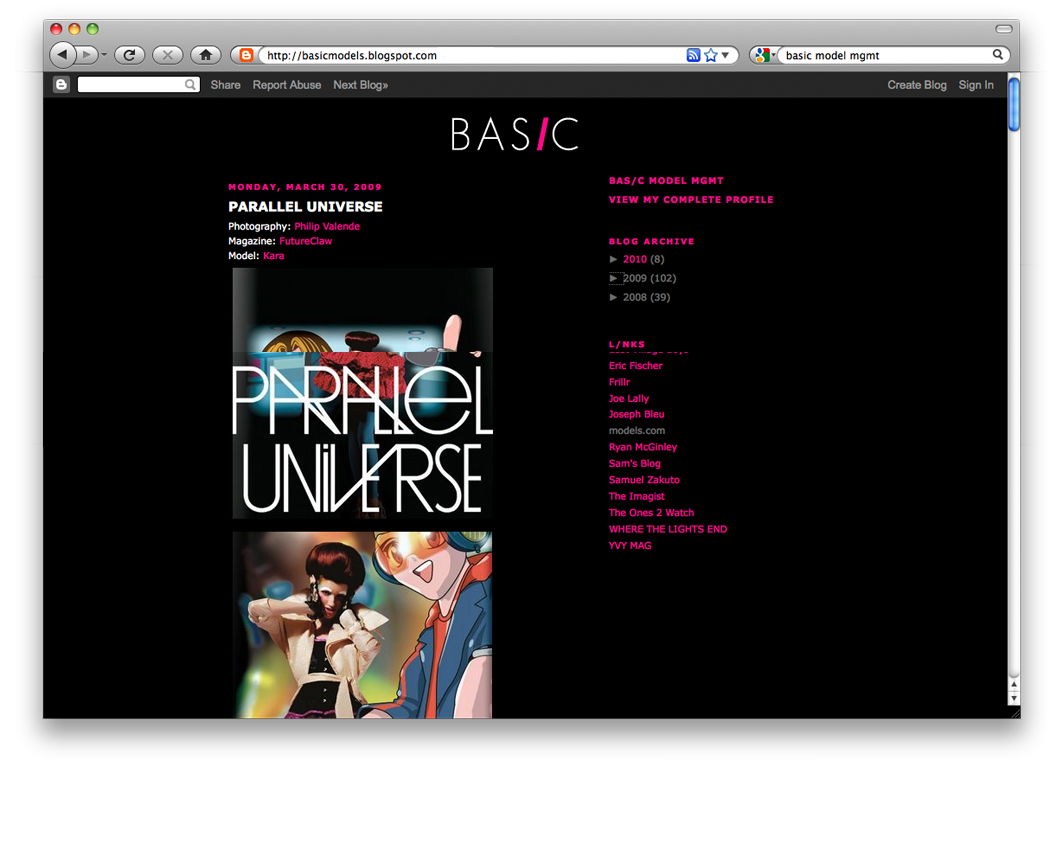The width and height of the screenshot is (1050, 864).
Task: Click the browser Forward arrow button
Action: pyautogui.click(x=86, y=55)
